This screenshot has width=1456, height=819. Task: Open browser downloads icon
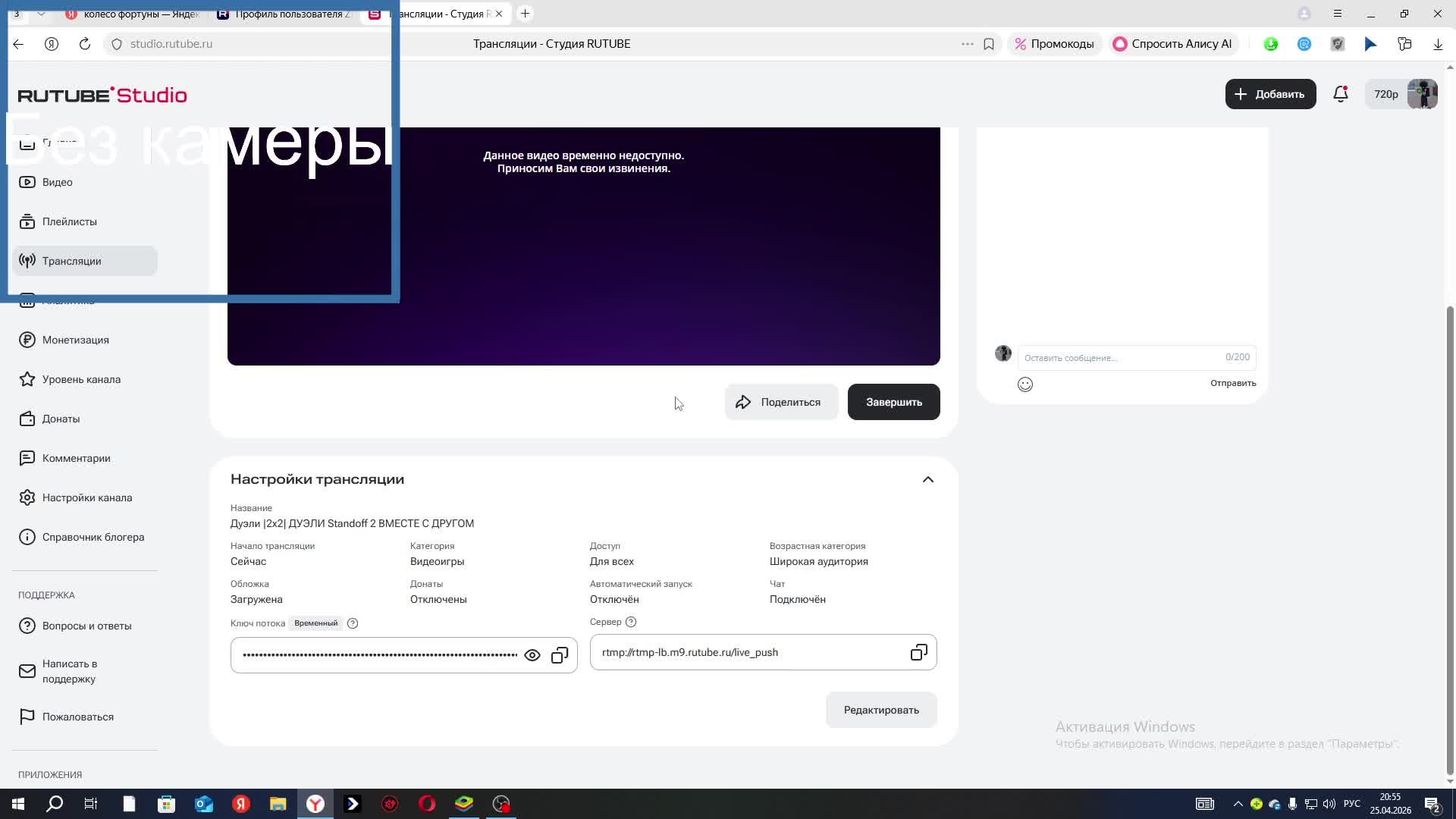point(1438,44)
